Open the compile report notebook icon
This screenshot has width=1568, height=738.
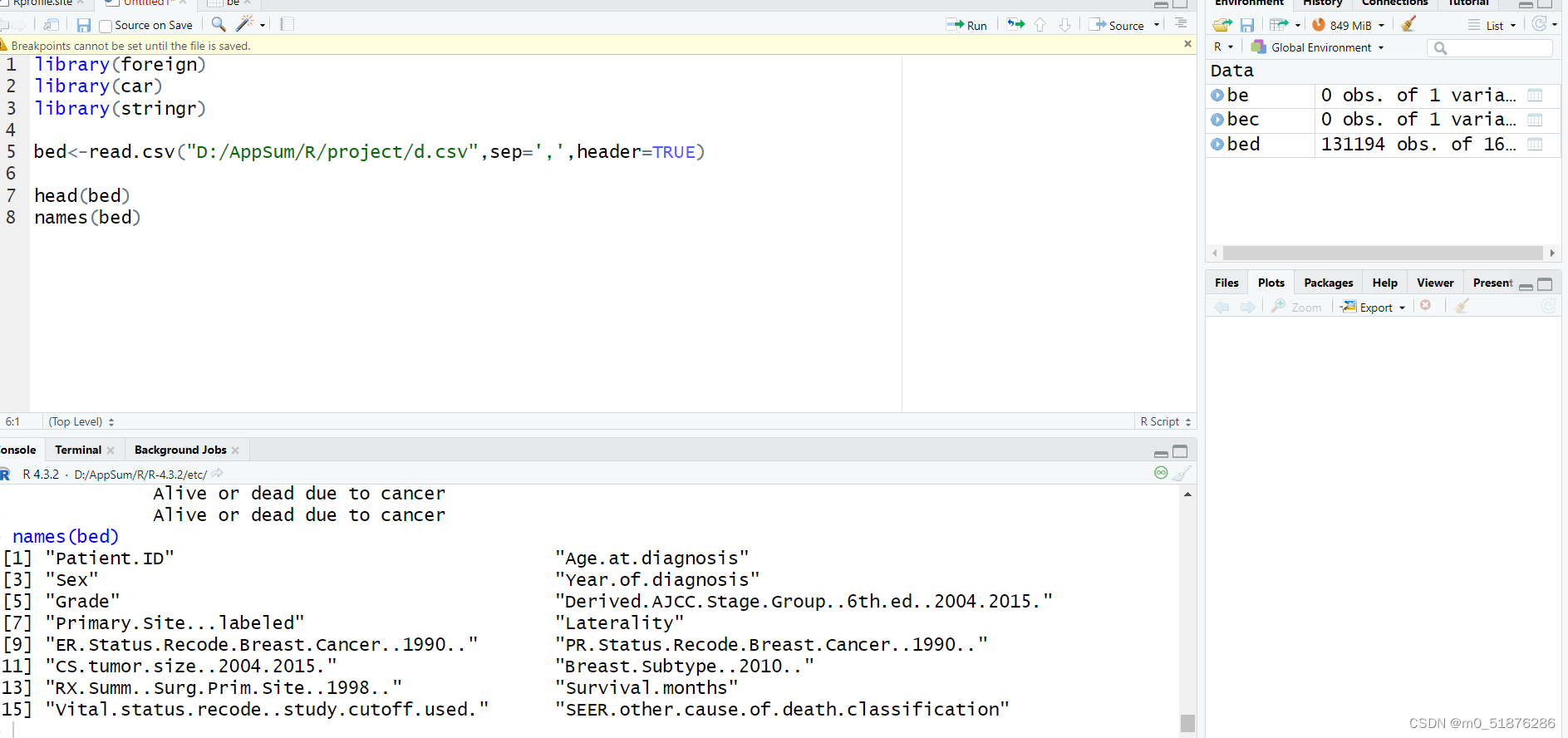pyautogui.click(x=287, y=24)
